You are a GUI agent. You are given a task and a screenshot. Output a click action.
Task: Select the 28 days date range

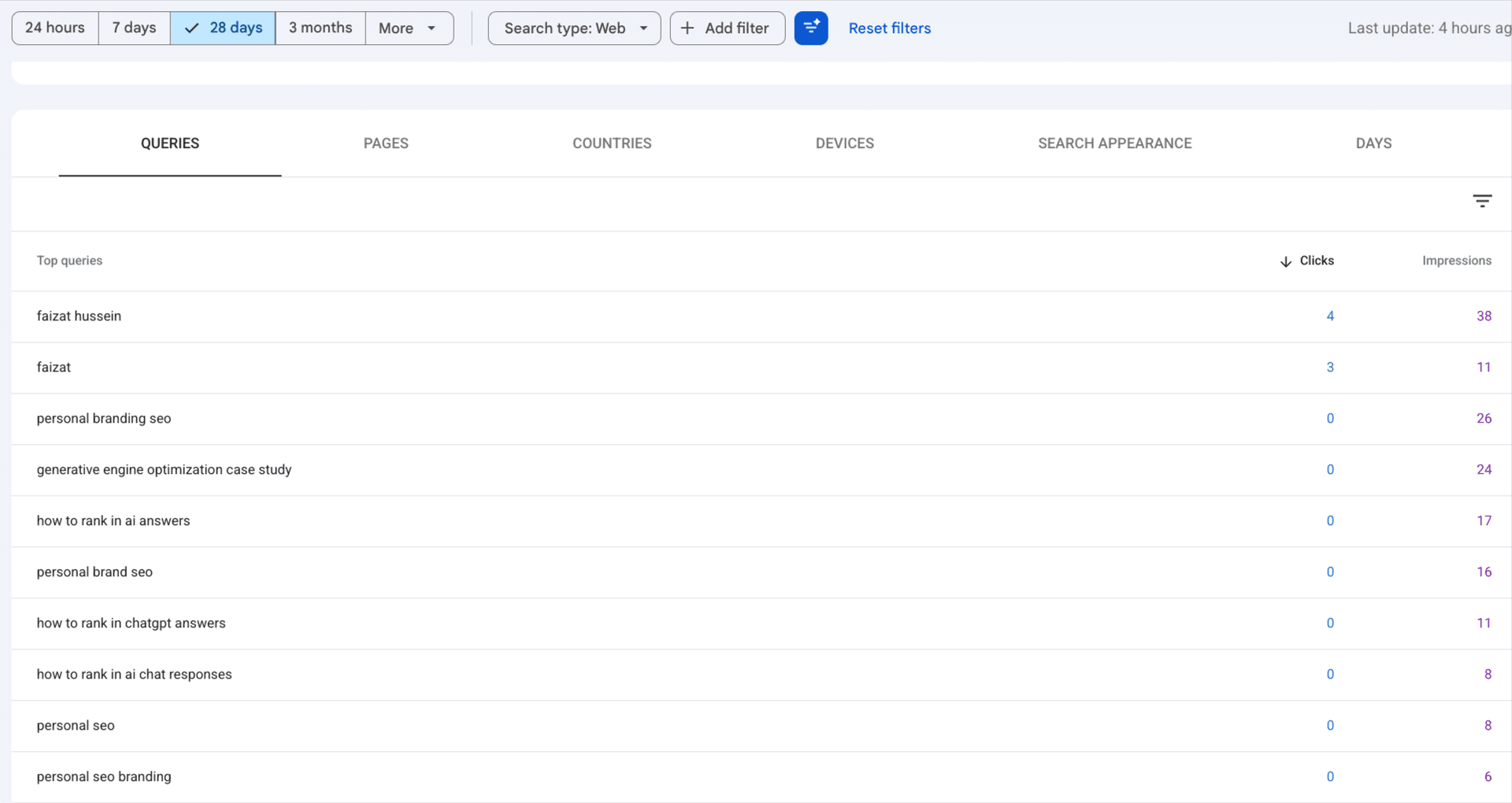click(x=223, y=28)
